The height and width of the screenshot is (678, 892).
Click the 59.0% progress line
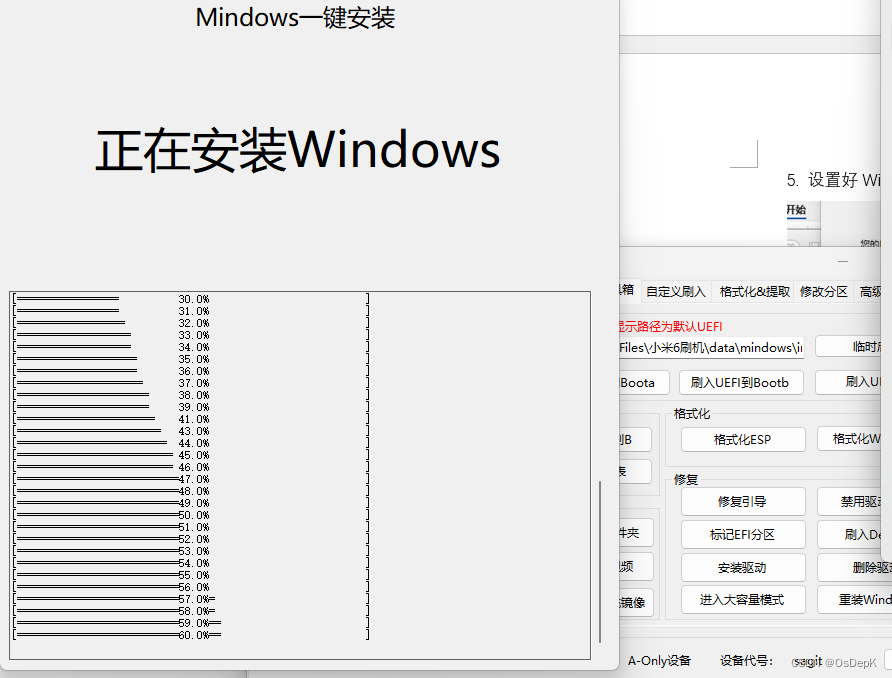pos(191,623)
